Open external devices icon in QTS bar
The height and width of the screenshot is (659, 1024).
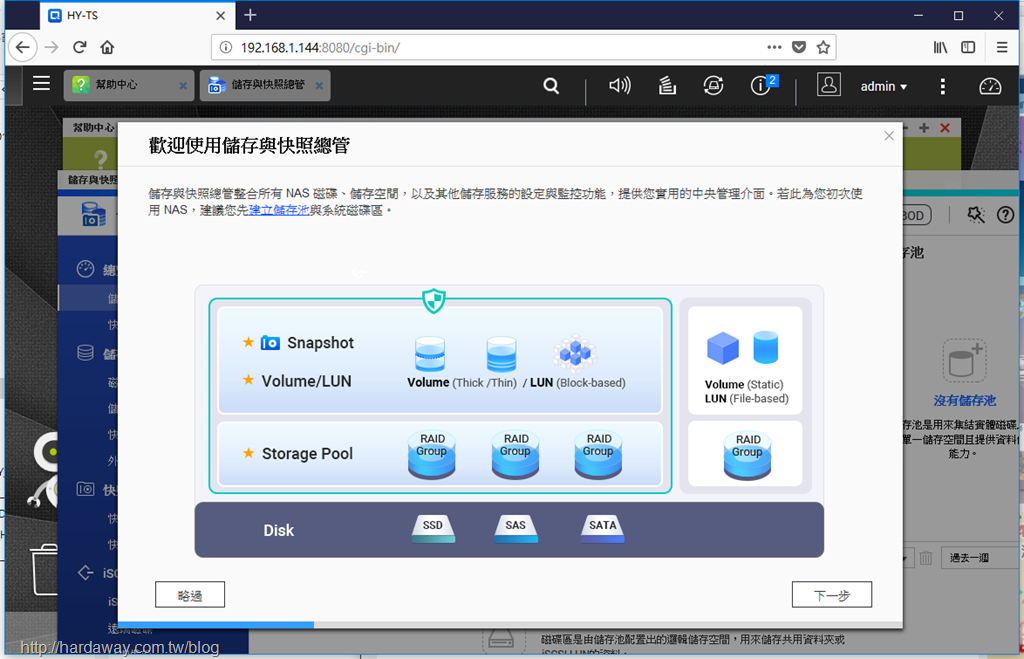pyautogui.click(x=713, y=86)
